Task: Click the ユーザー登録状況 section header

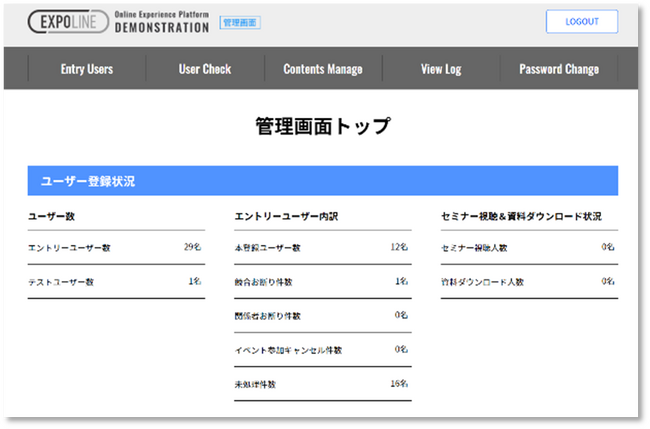Action: (88, 181)
